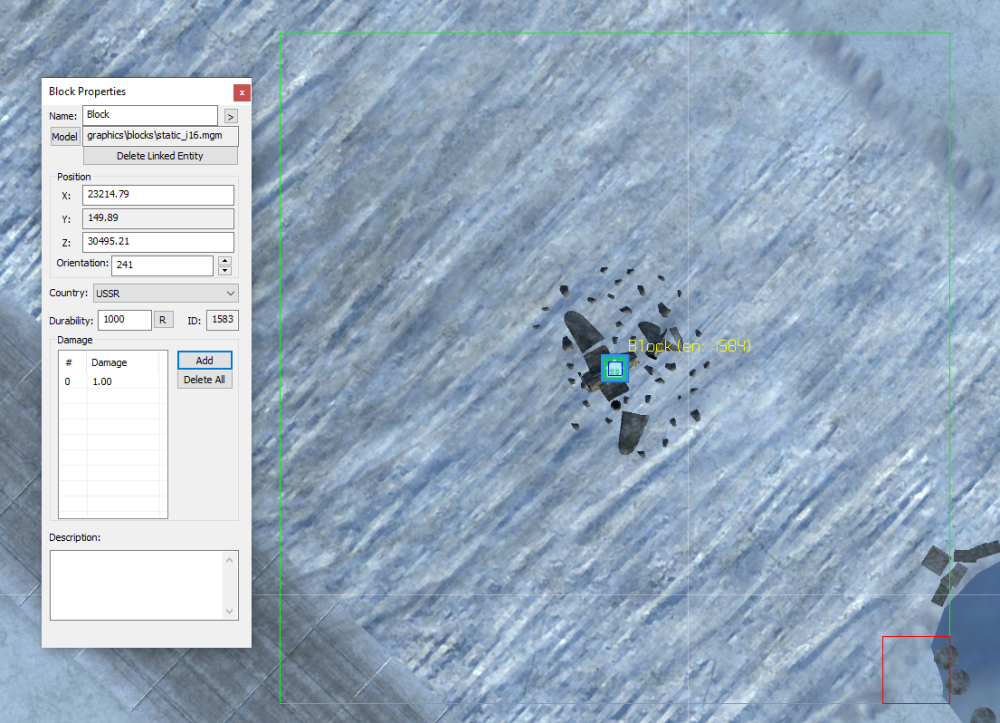Click Add in the Damage section
Screen dimensions: 1000x723
point(204,360)
